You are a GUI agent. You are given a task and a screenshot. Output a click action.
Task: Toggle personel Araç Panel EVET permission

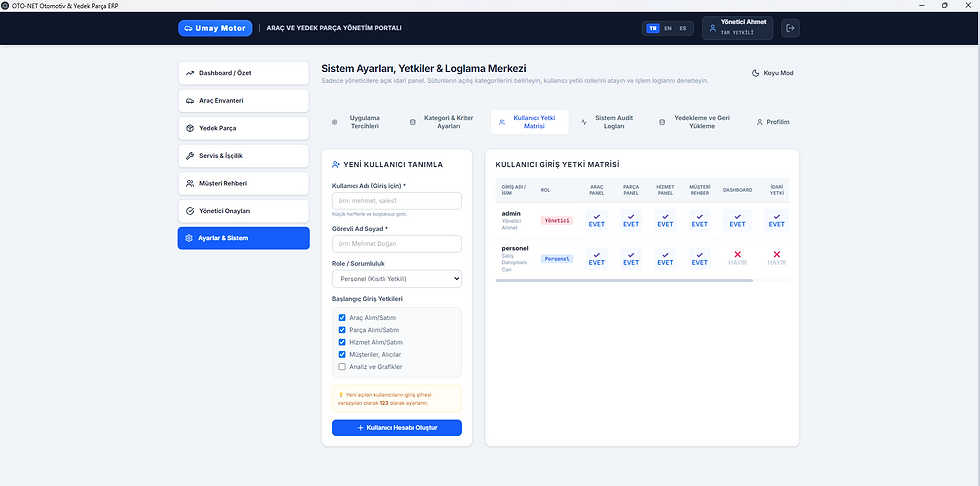pyautogui.click(x=597, y=259)
